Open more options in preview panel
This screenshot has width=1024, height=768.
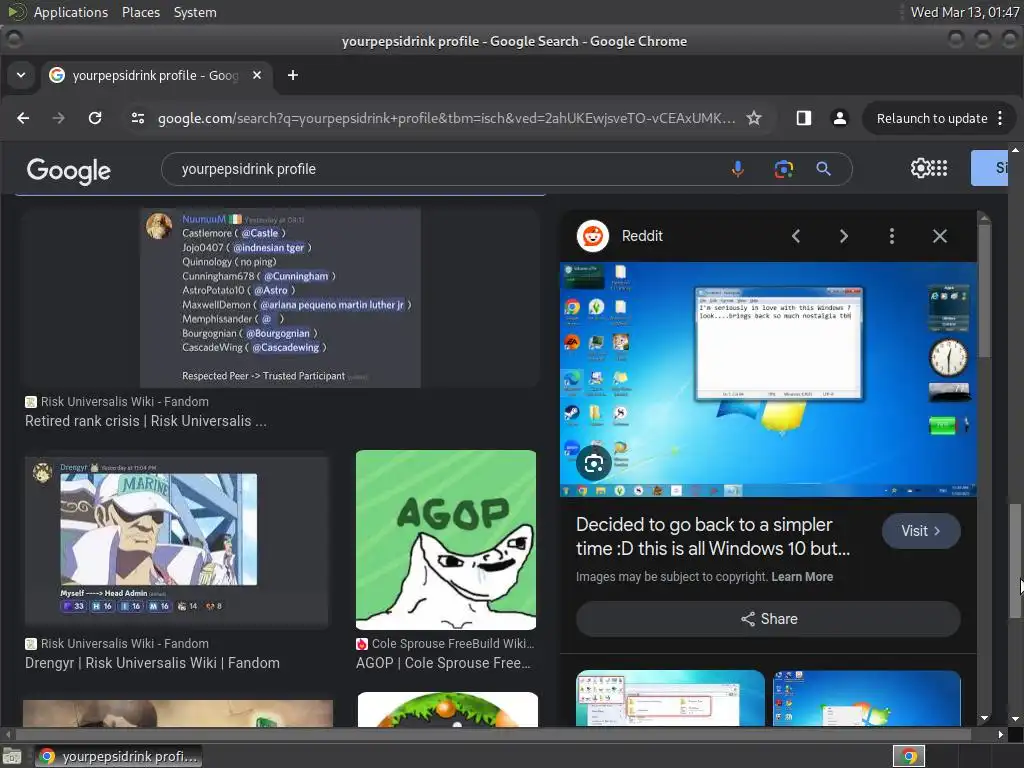click(x=892, y=236)
